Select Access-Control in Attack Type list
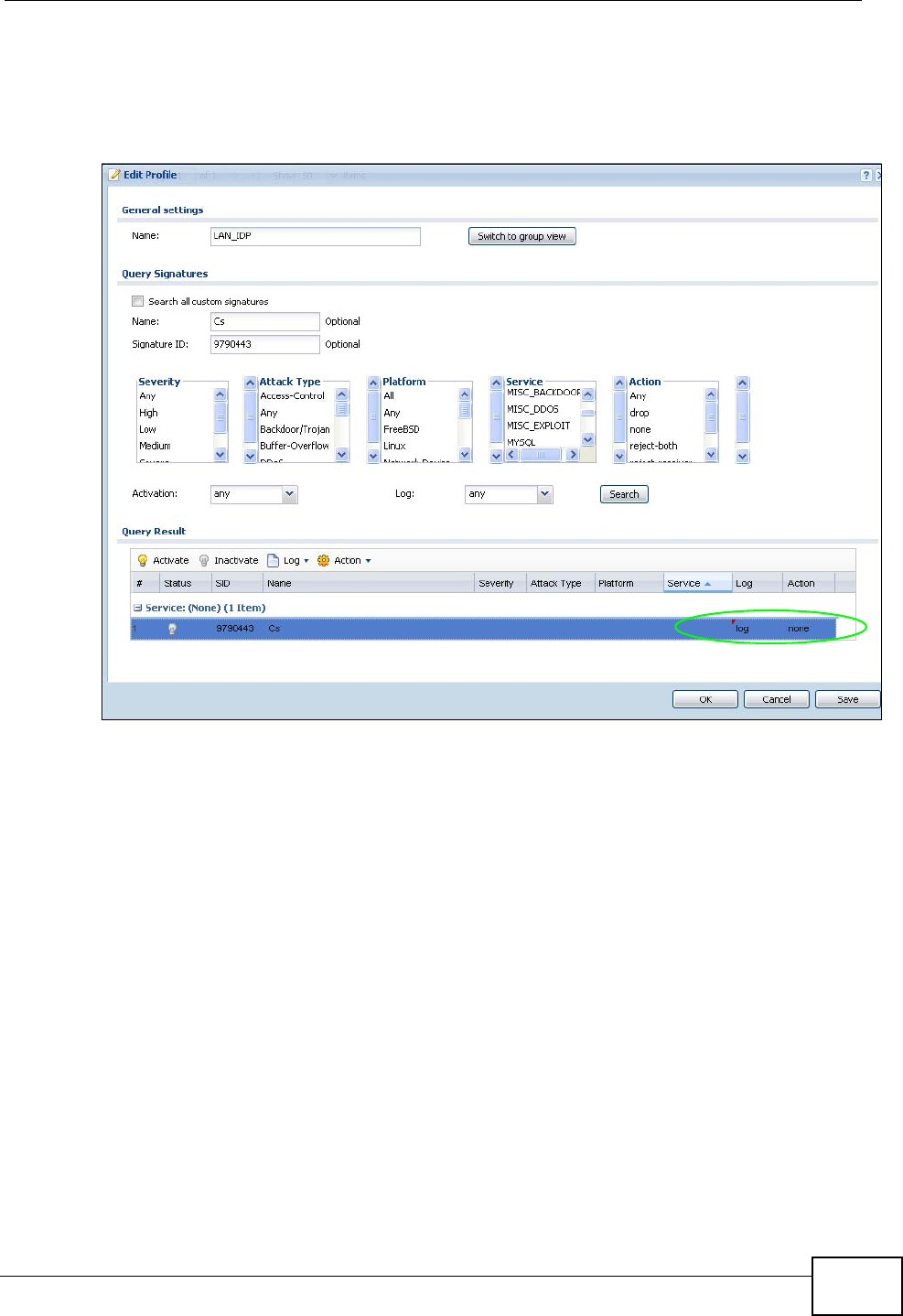 tap(293, 396)
